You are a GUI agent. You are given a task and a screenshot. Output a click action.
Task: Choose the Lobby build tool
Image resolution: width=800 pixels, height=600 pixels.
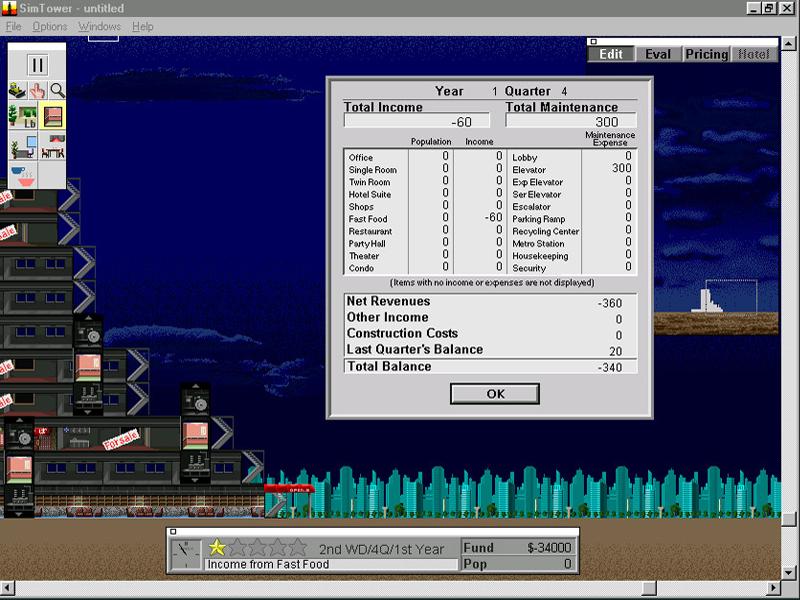tap(22, 115)
